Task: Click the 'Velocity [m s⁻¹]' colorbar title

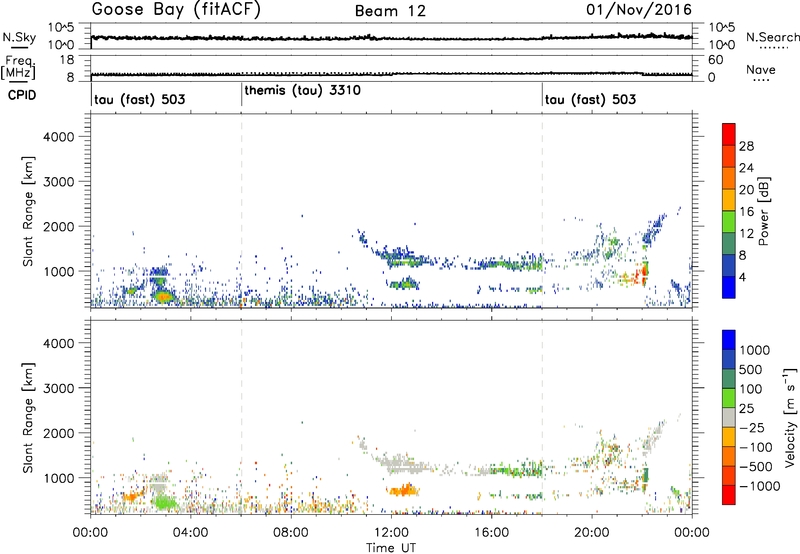Action: pyautogui.click(x=790, y=417)
